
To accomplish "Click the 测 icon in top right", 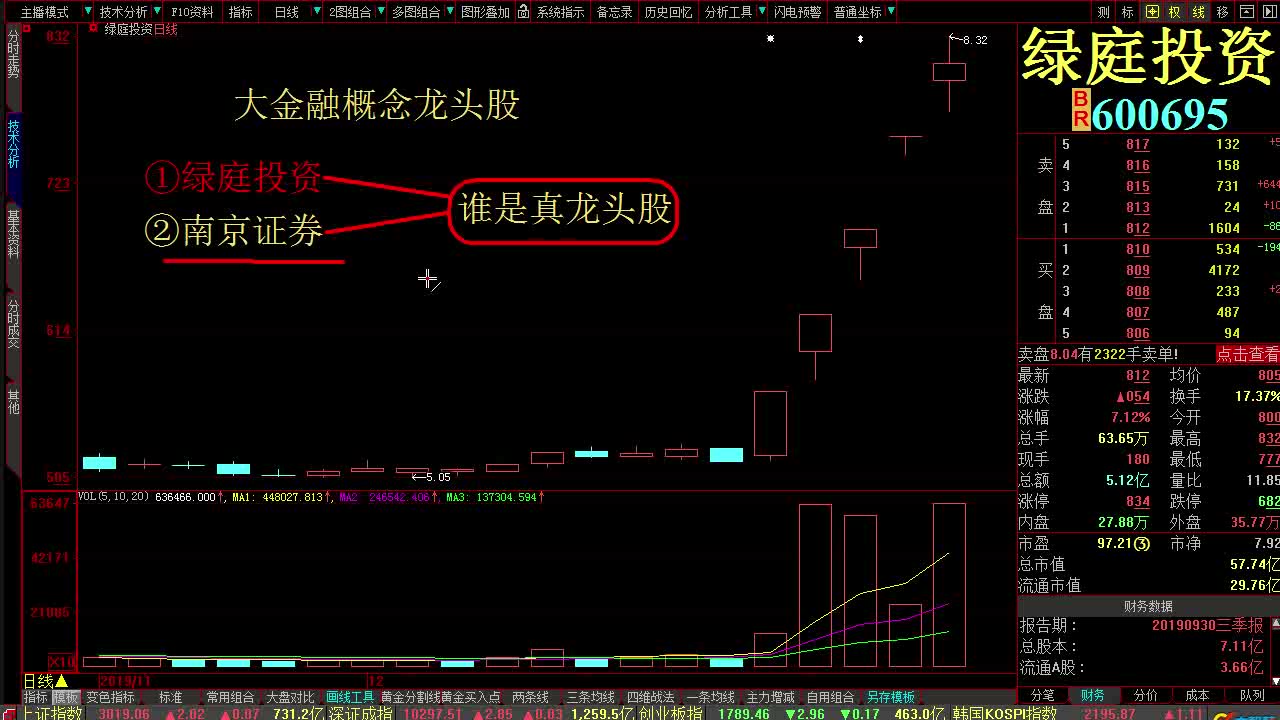I will pyautogui.click(x=1103, y=12).
